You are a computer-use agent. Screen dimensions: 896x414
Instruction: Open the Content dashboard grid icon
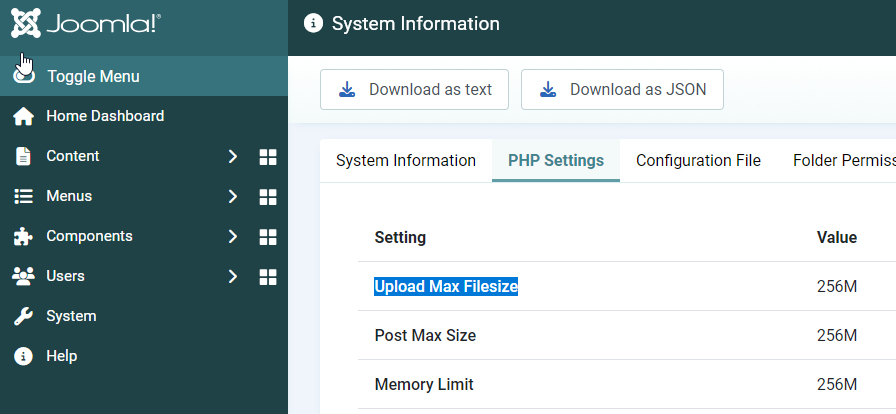tap(267, 156)
